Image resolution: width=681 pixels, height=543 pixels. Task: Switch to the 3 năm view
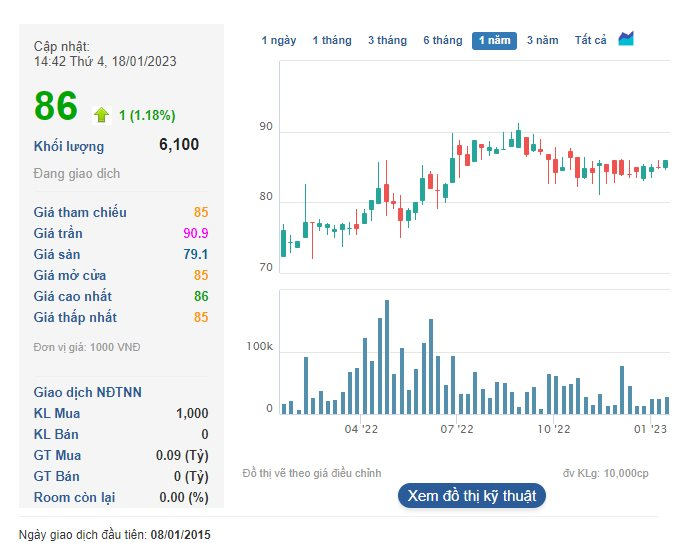[x=543, y=40]
